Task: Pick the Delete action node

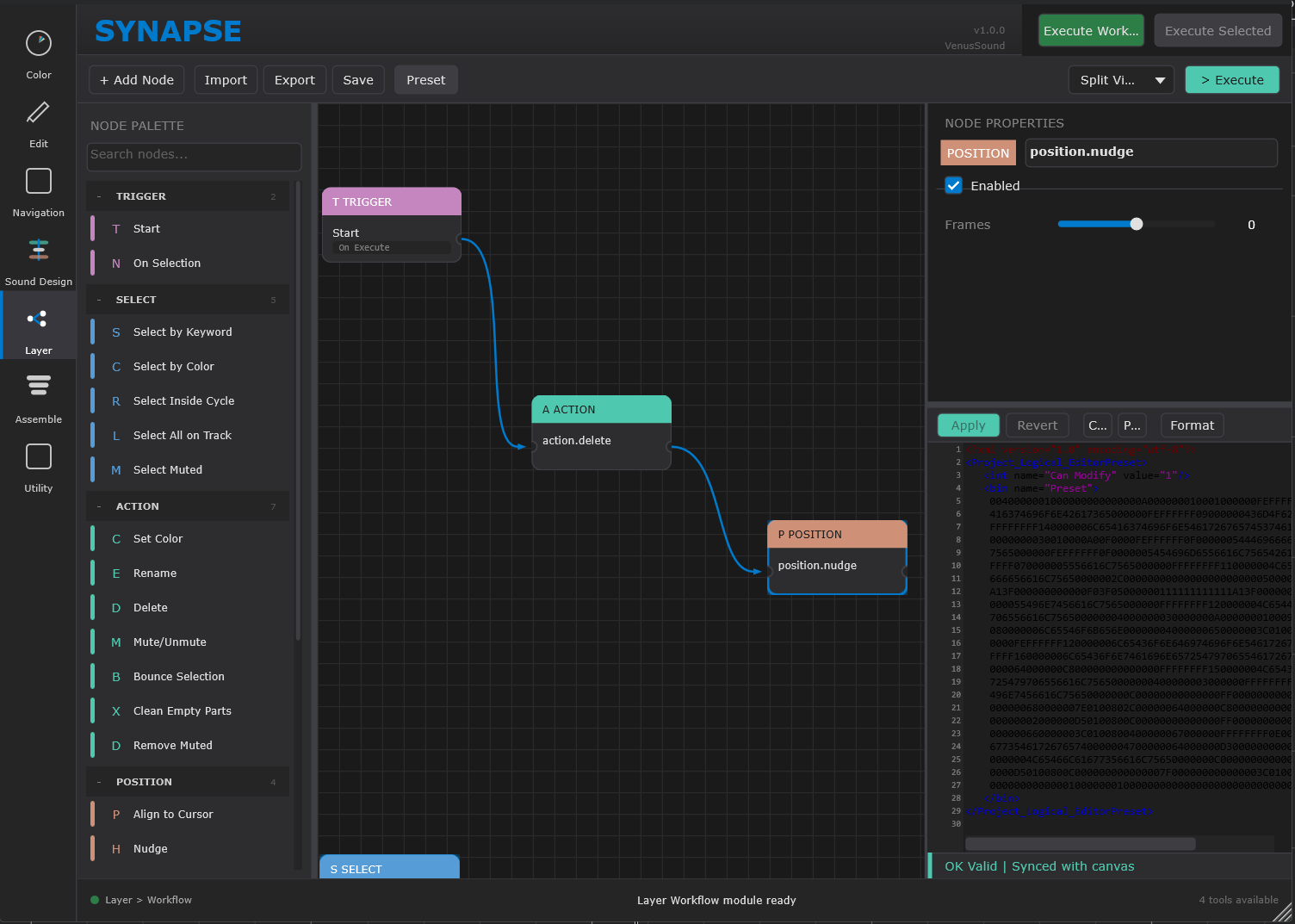Action: click(x=189, y=608)
